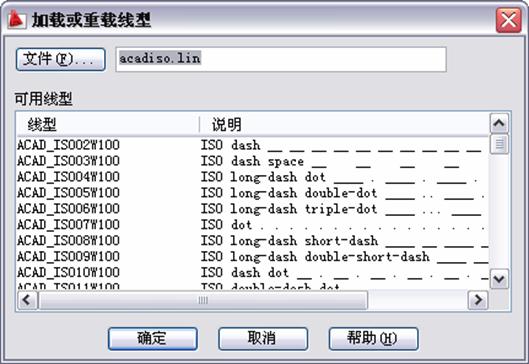This screenshot has height=364, width=529.
Task: Click the vertical scrollbar thumb
Action: (x=499, y=144)
